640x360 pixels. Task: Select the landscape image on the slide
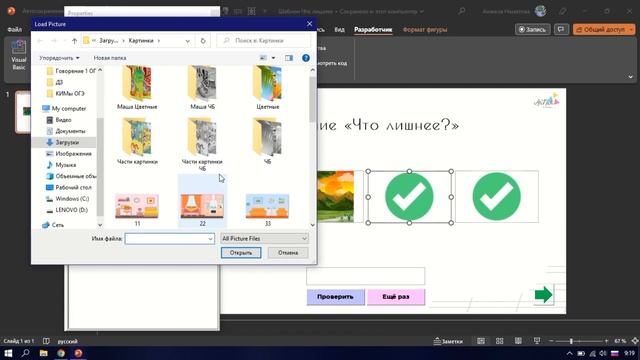[x=336, y=196]
